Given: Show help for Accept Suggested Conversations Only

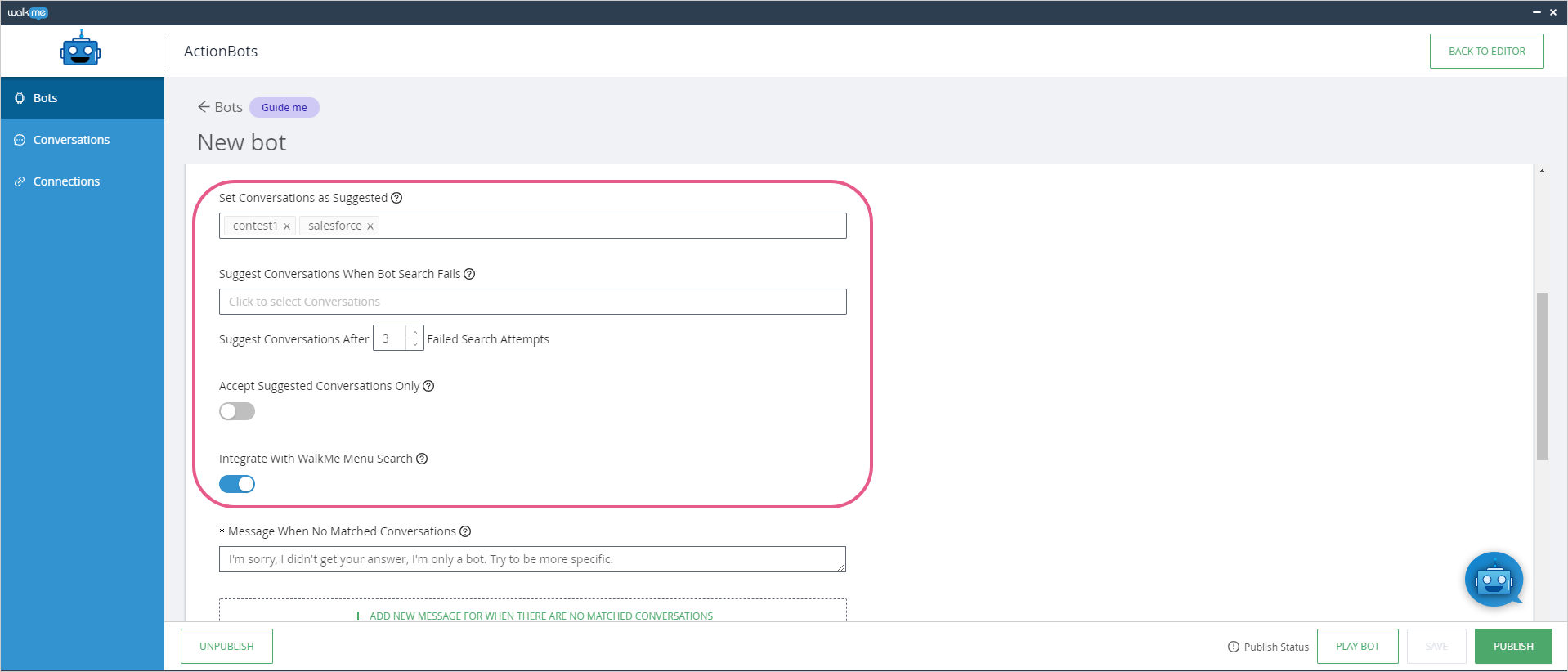Looking at the screenshot, I should pos(428,386).
